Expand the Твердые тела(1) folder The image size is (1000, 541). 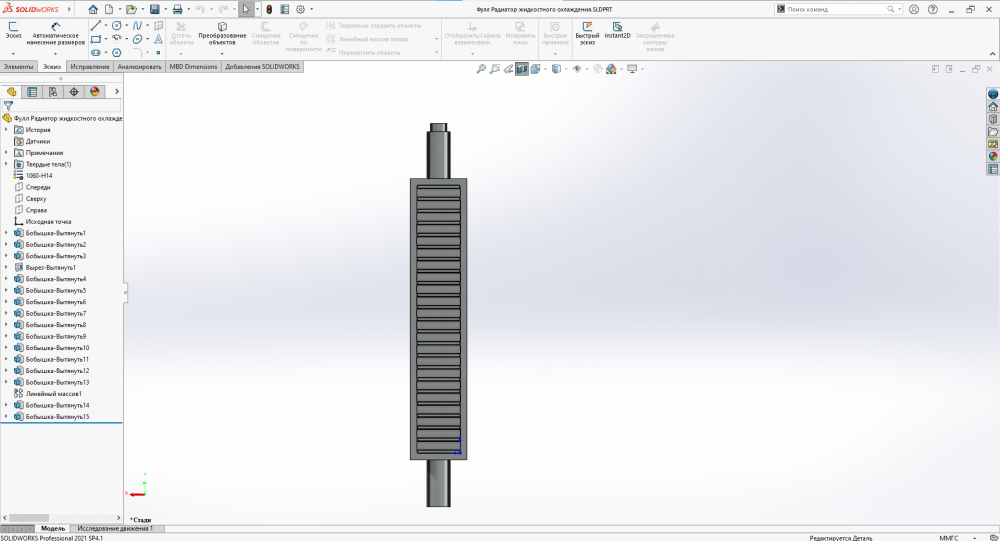(x=6, y=164)
